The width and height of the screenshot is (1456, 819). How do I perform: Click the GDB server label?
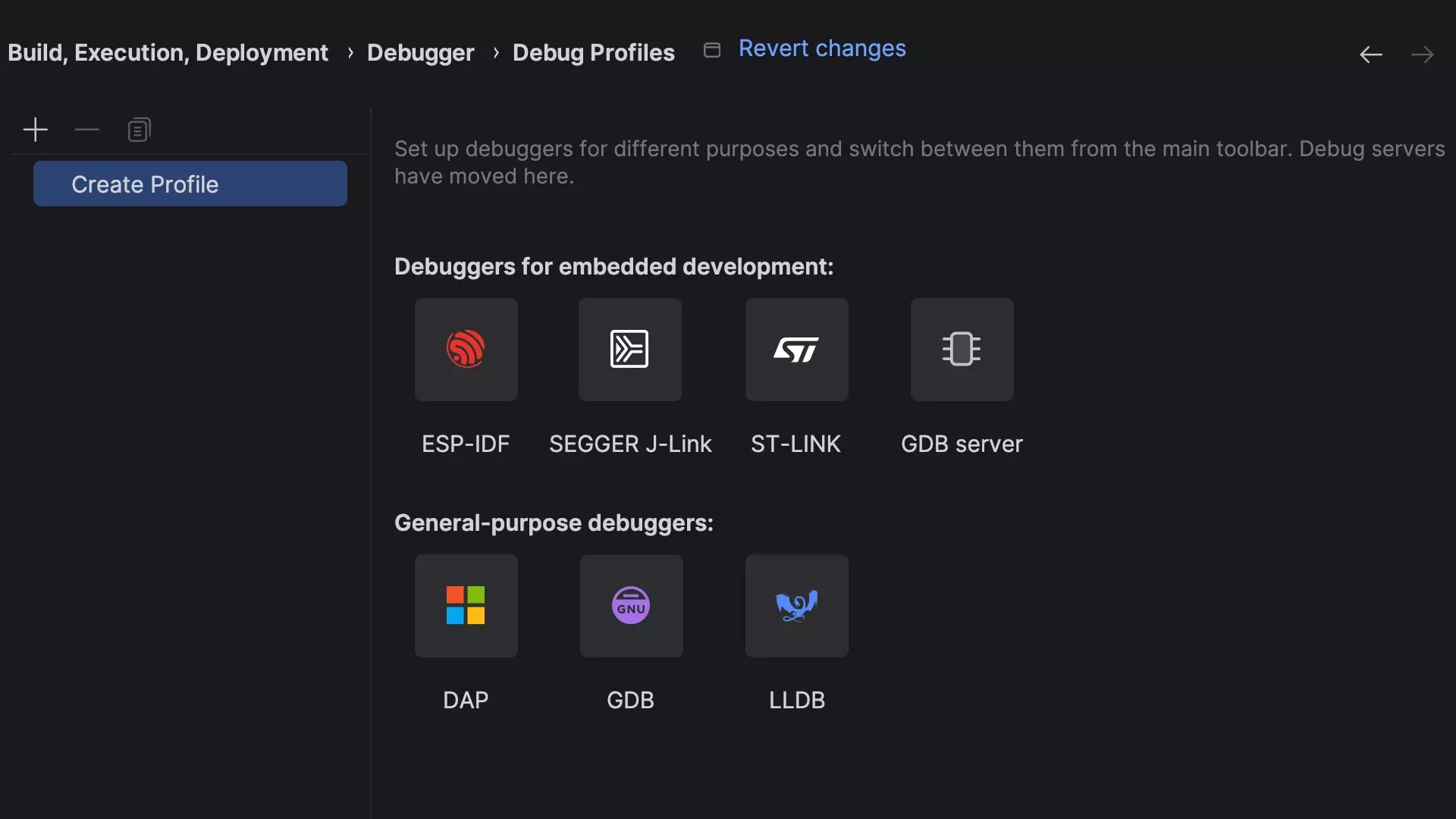(x=962, y=444)
